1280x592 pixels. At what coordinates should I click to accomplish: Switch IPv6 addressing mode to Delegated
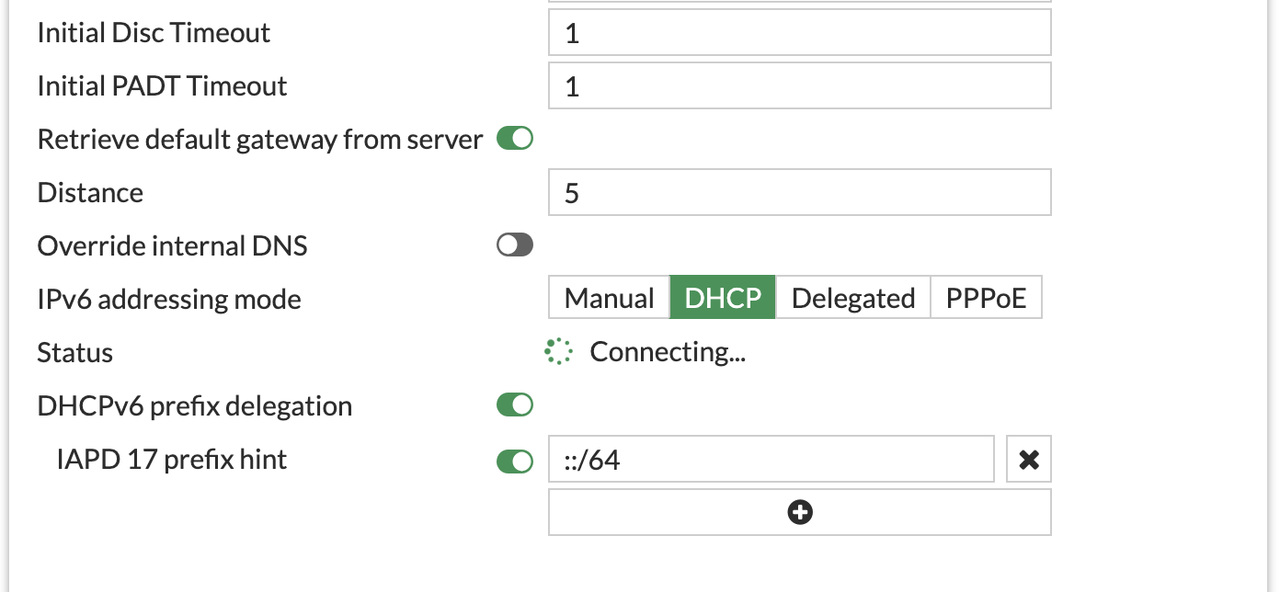point(853,299)
